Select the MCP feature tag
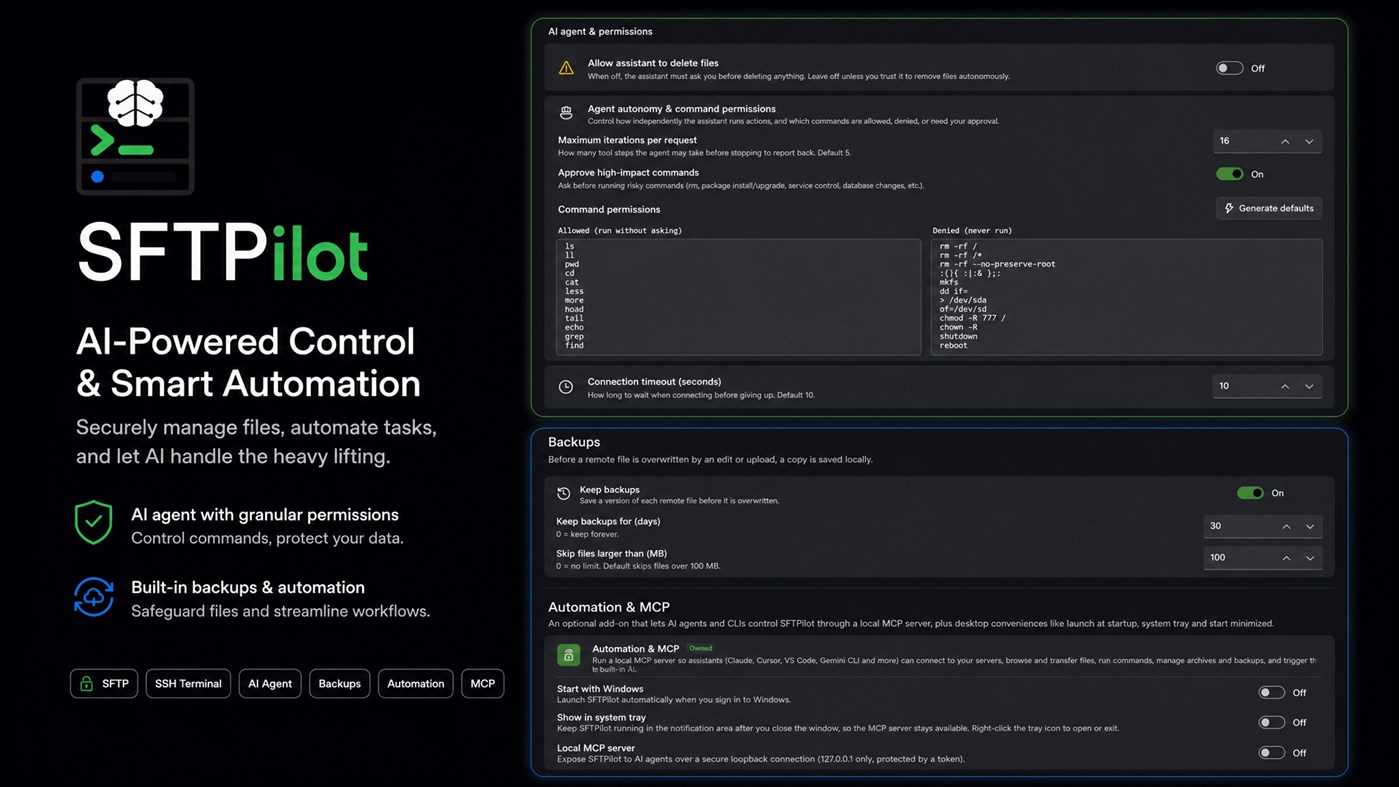This screenshot has width=1399, height=787. [x=483, y=684]
